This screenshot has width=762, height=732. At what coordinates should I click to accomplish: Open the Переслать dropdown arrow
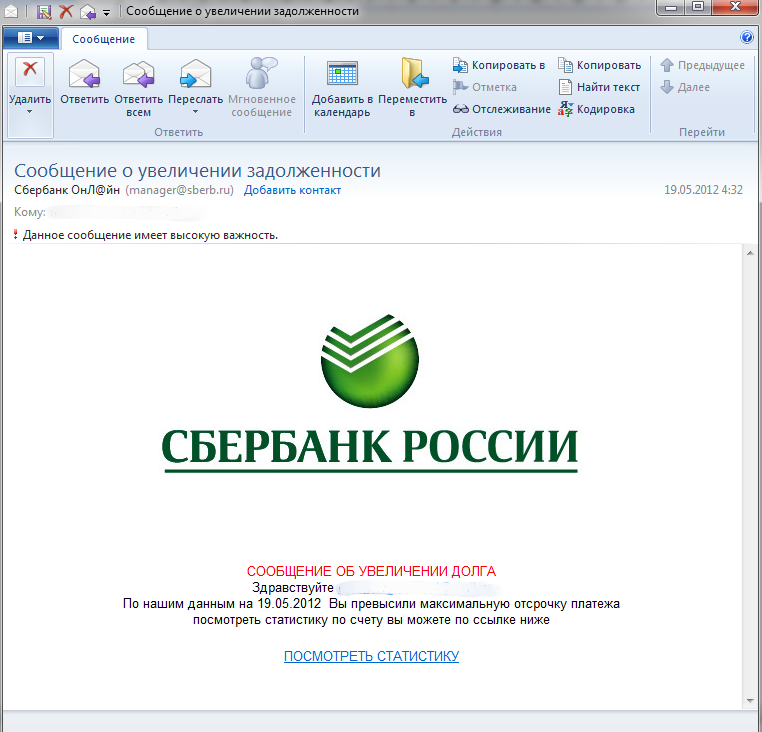[x=195, y=112]
